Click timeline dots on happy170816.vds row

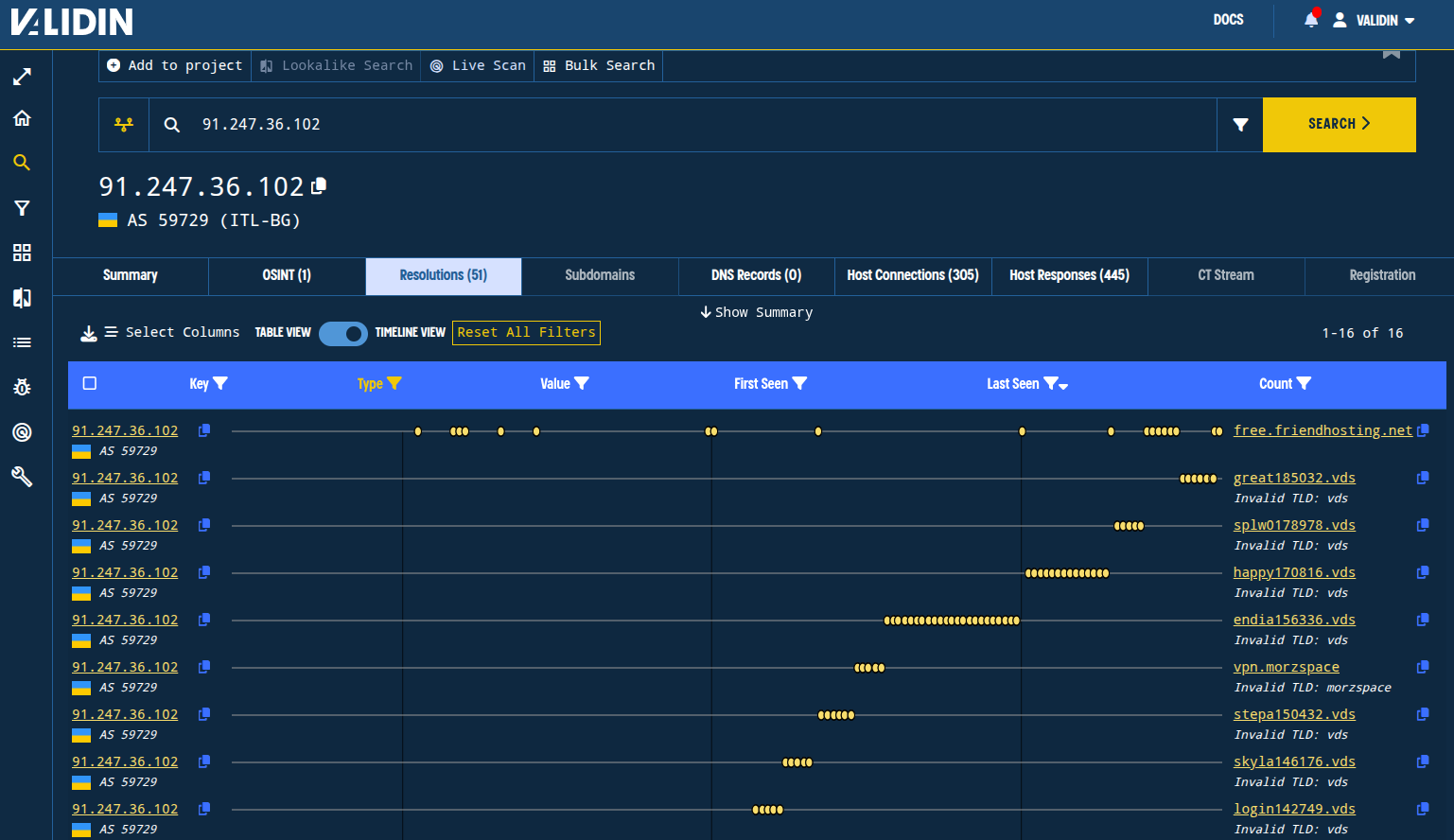(1067, 573)
